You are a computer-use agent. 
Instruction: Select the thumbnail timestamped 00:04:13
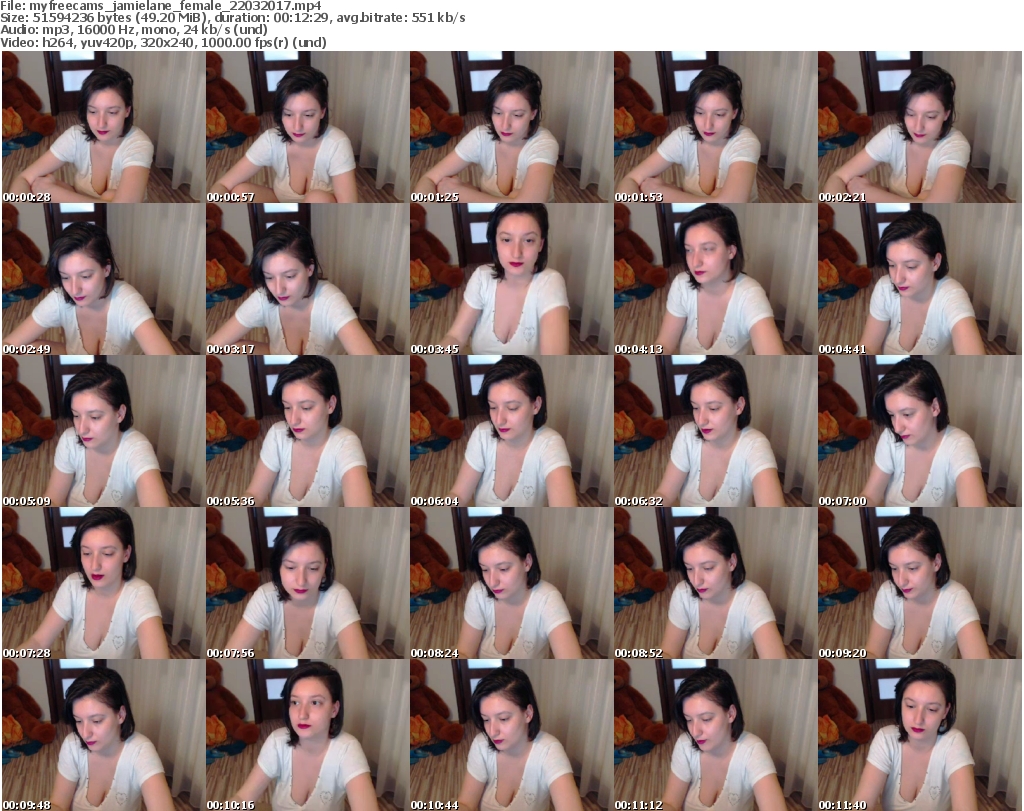[715, 279]
